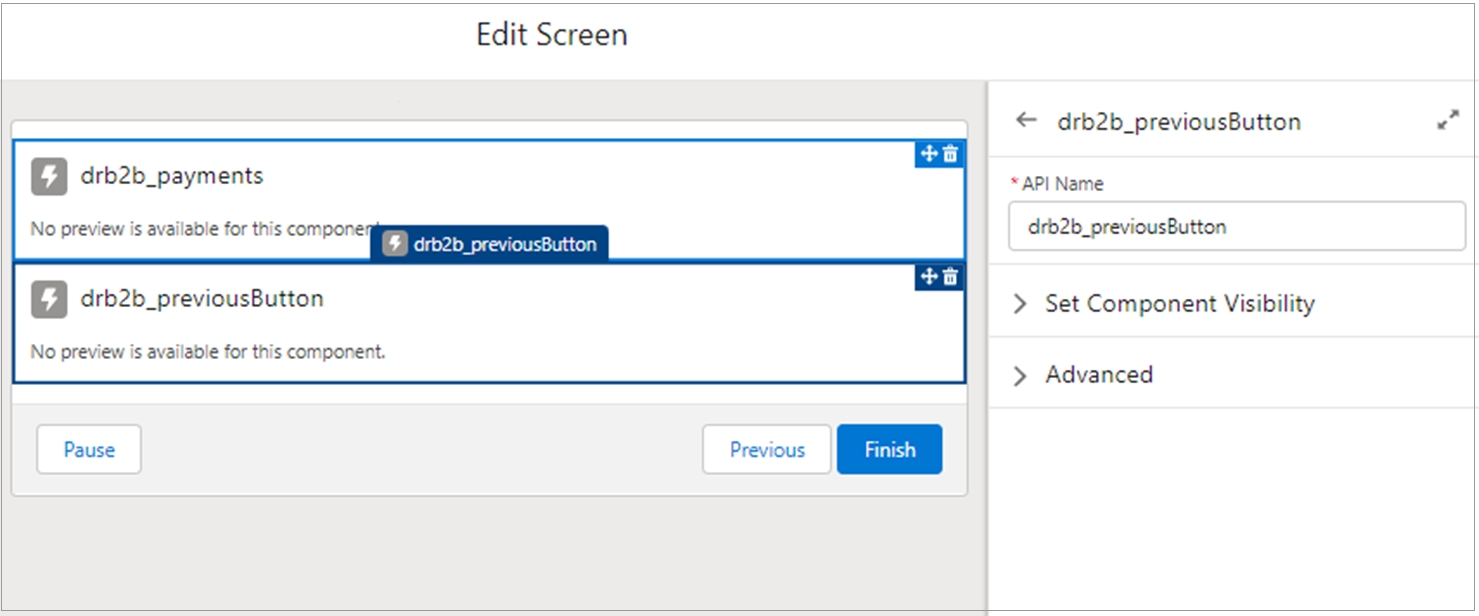This screenshot has height=616, width=1479.
Task: Click the move handle on drb2b_payments component
Action: 929,154
